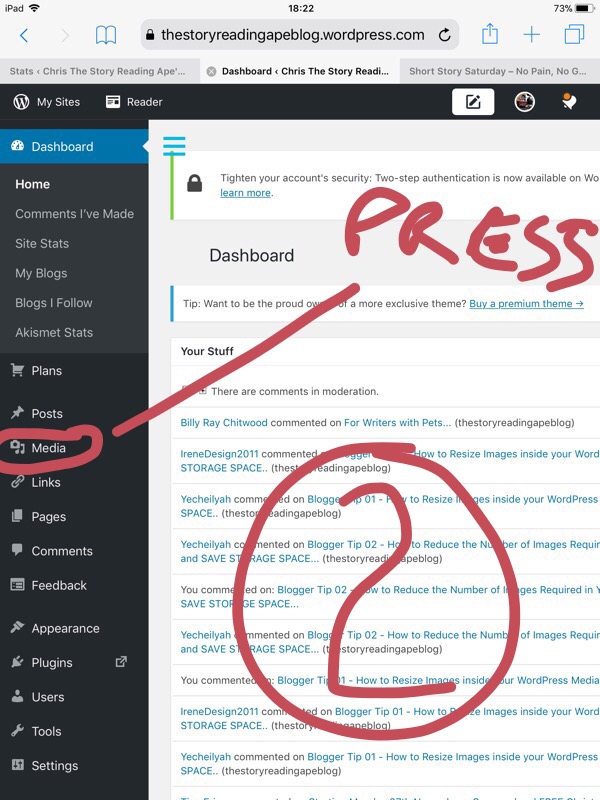The image size is (600, 800).
Task: Open a new Safari tab with plus
Action: tap(532, 35)
